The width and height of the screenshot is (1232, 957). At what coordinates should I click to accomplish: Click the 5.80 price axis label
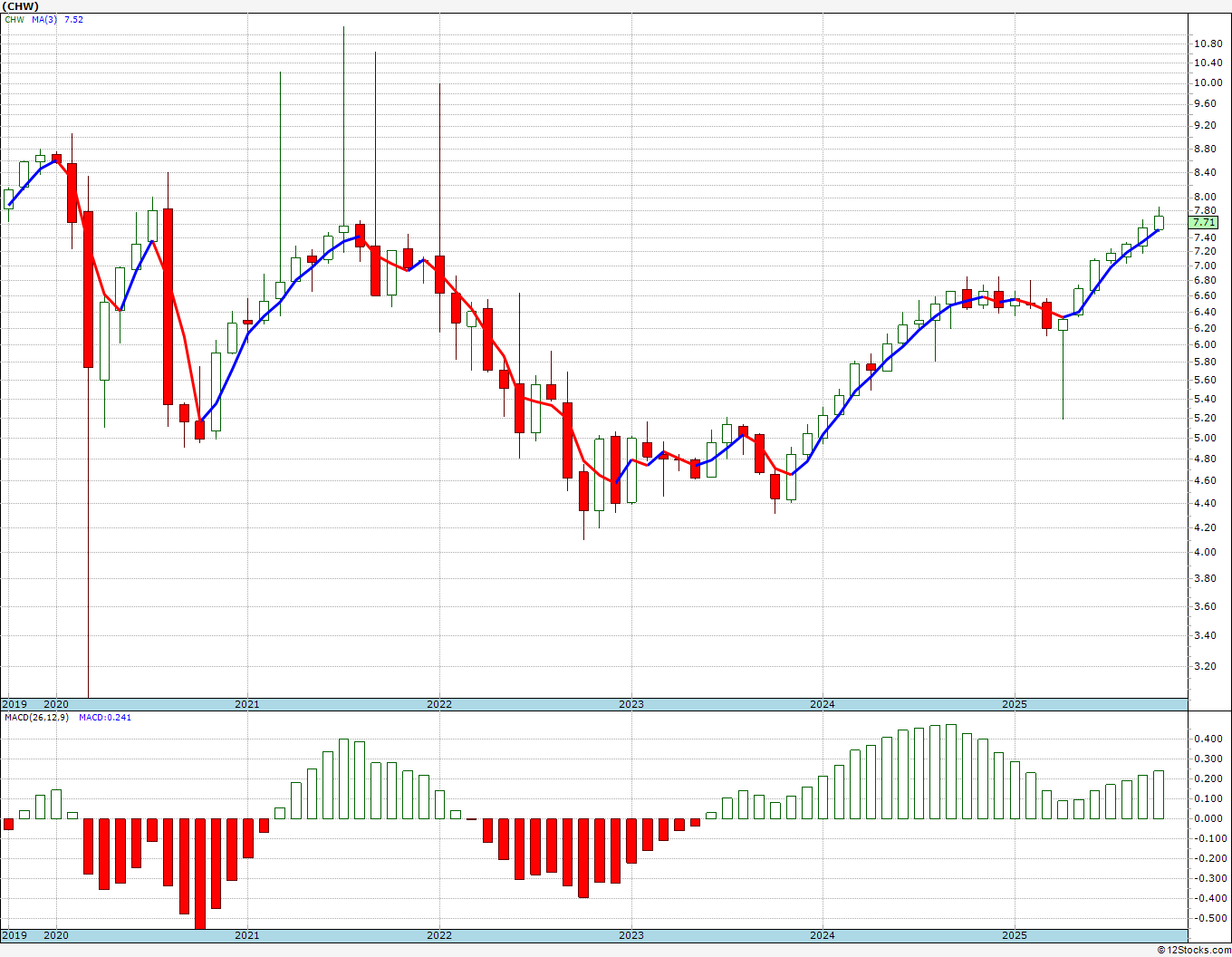[x=1205, y=362]
